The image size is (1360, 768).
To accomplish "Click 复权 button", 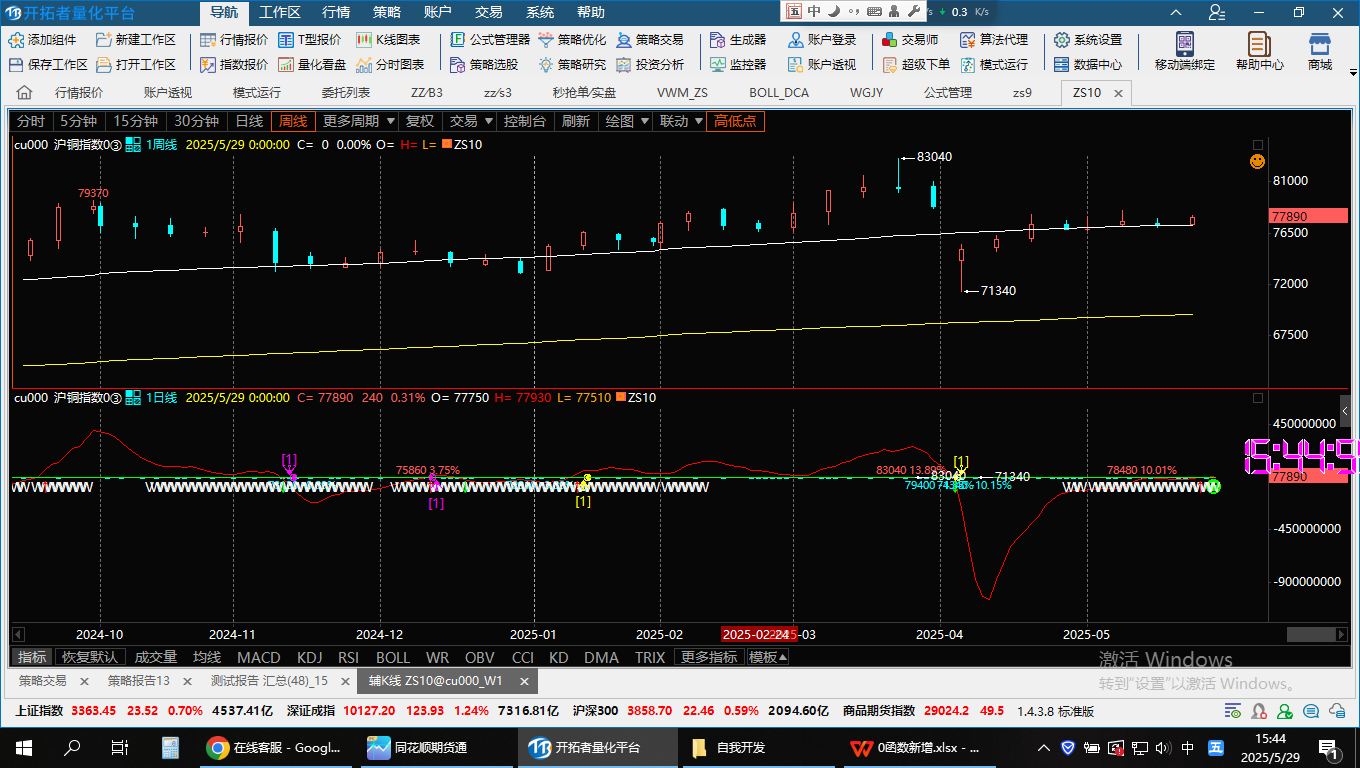I will point(419,121).
